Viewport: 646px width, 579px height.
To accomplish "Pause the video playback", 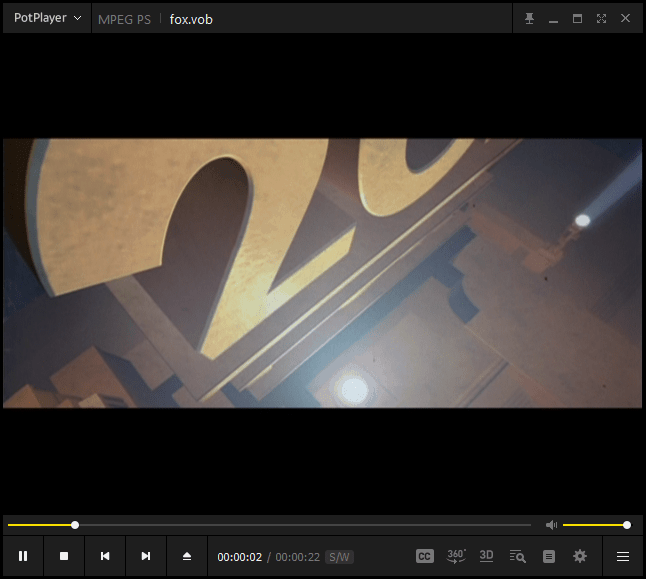I will click(23, 556).
